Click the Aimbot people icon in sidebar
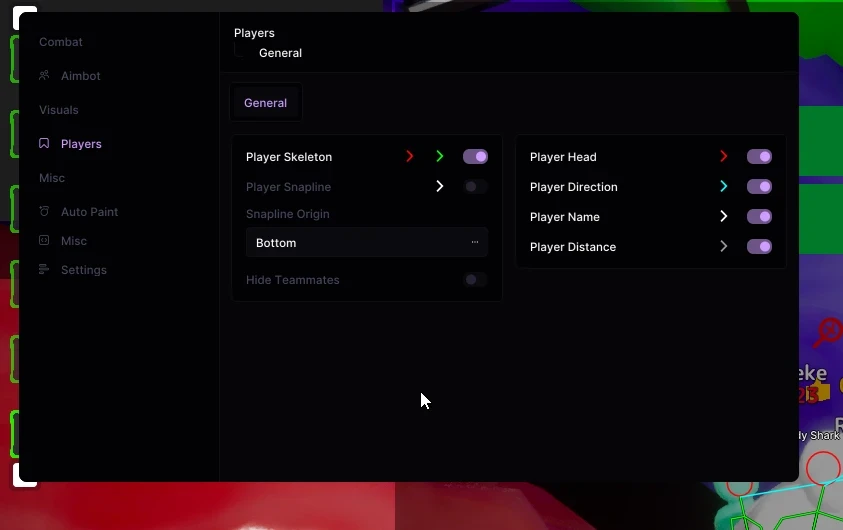This screenshot has width=843, height=530. click(44, 75)
